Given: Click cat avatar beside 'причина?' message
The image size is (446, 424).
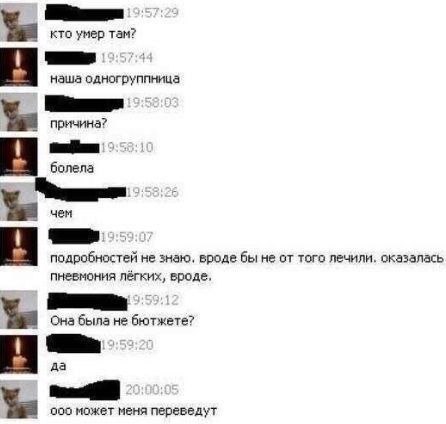Looking at the screenshot, I should 19,112.
